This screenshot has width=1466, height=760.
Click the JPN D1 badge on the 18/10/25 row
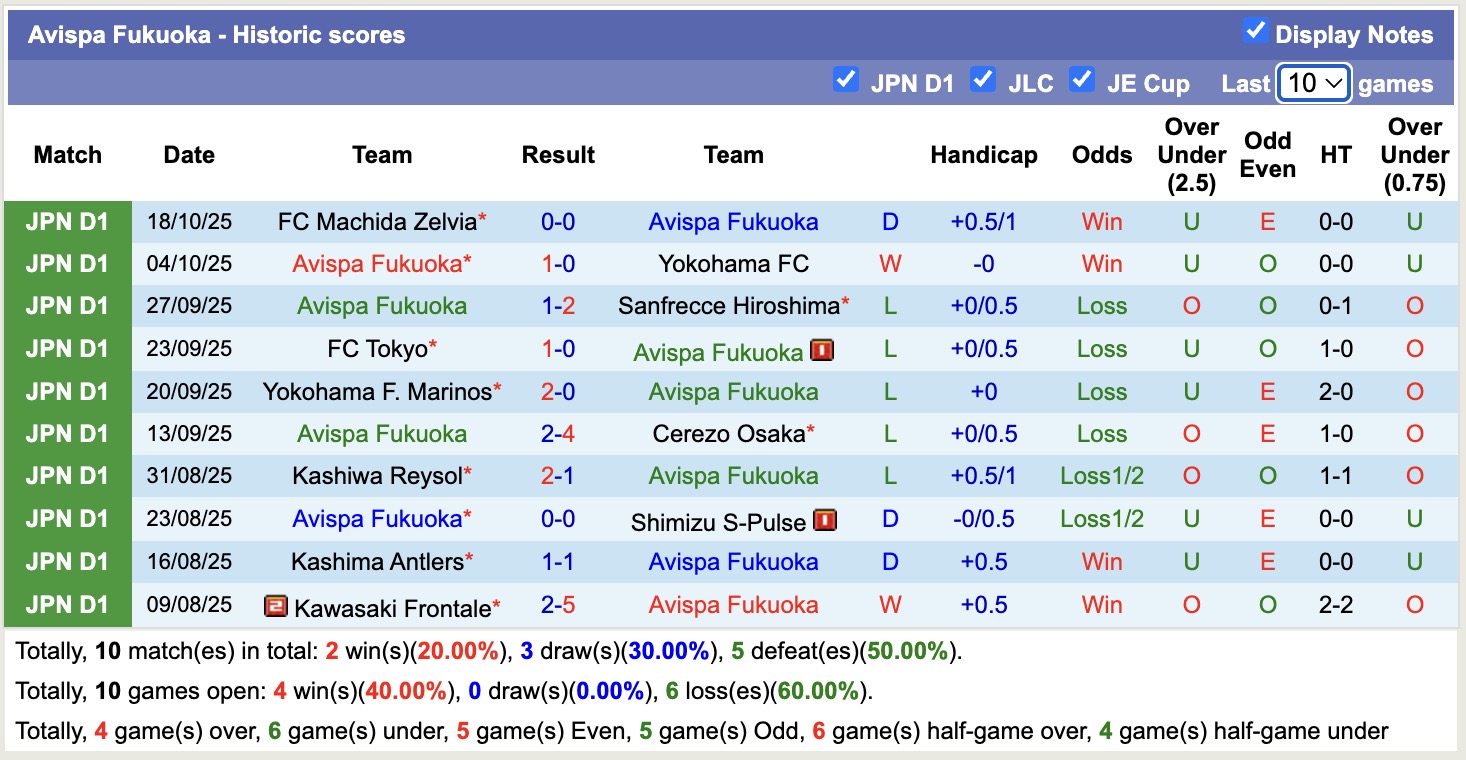pyautogui.click(x=65, y=221)
